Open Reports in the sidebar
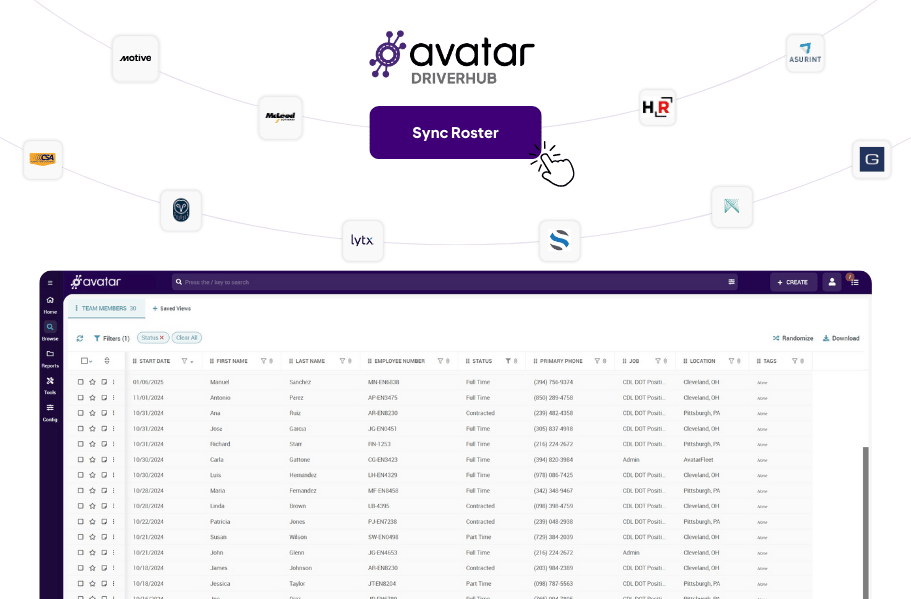Viewport: 911px width, 599px height. (50, 358)
